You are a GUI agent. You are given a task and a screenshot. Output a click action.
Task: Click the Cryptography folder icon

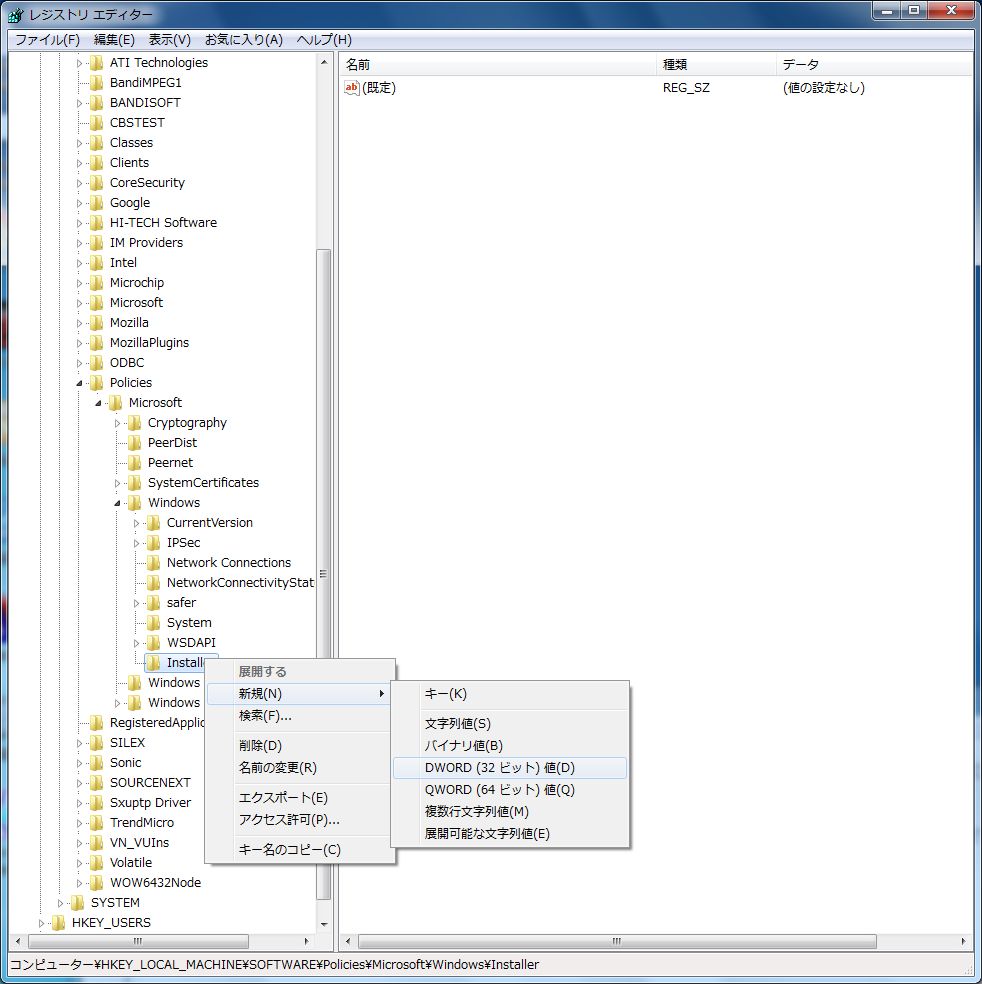(x=134, y=423)
